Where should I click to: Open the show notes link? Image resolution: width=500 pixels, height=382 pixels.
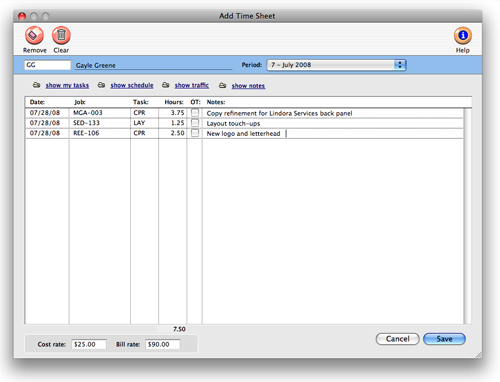[x=248, y=86]
